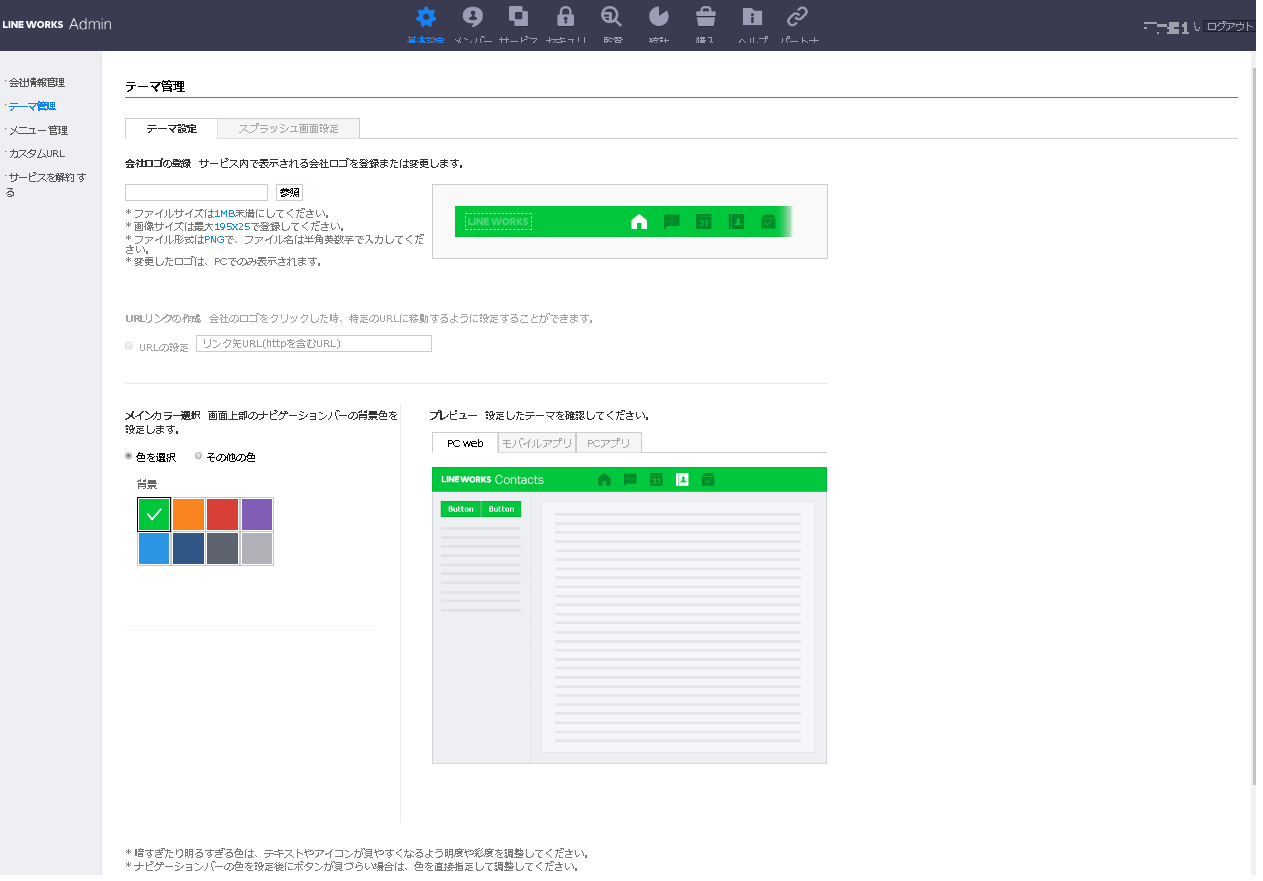Open the Audit magnifier icon
This screenshot has height=881, width=1263.
point(611,17)
